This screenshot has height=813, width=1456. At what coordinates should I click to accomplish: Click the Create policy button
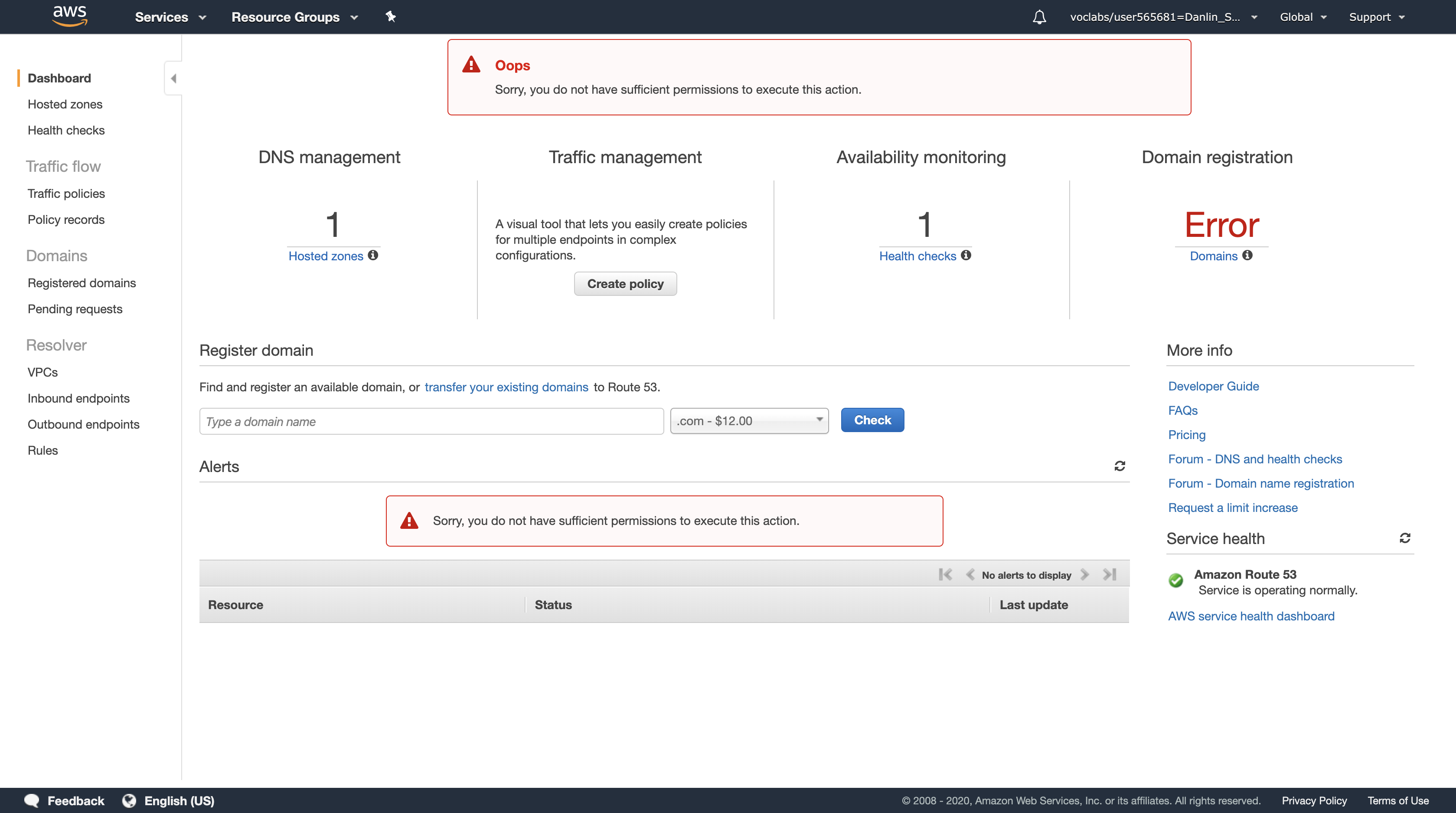pyautogui.click(x=625, y=284)
